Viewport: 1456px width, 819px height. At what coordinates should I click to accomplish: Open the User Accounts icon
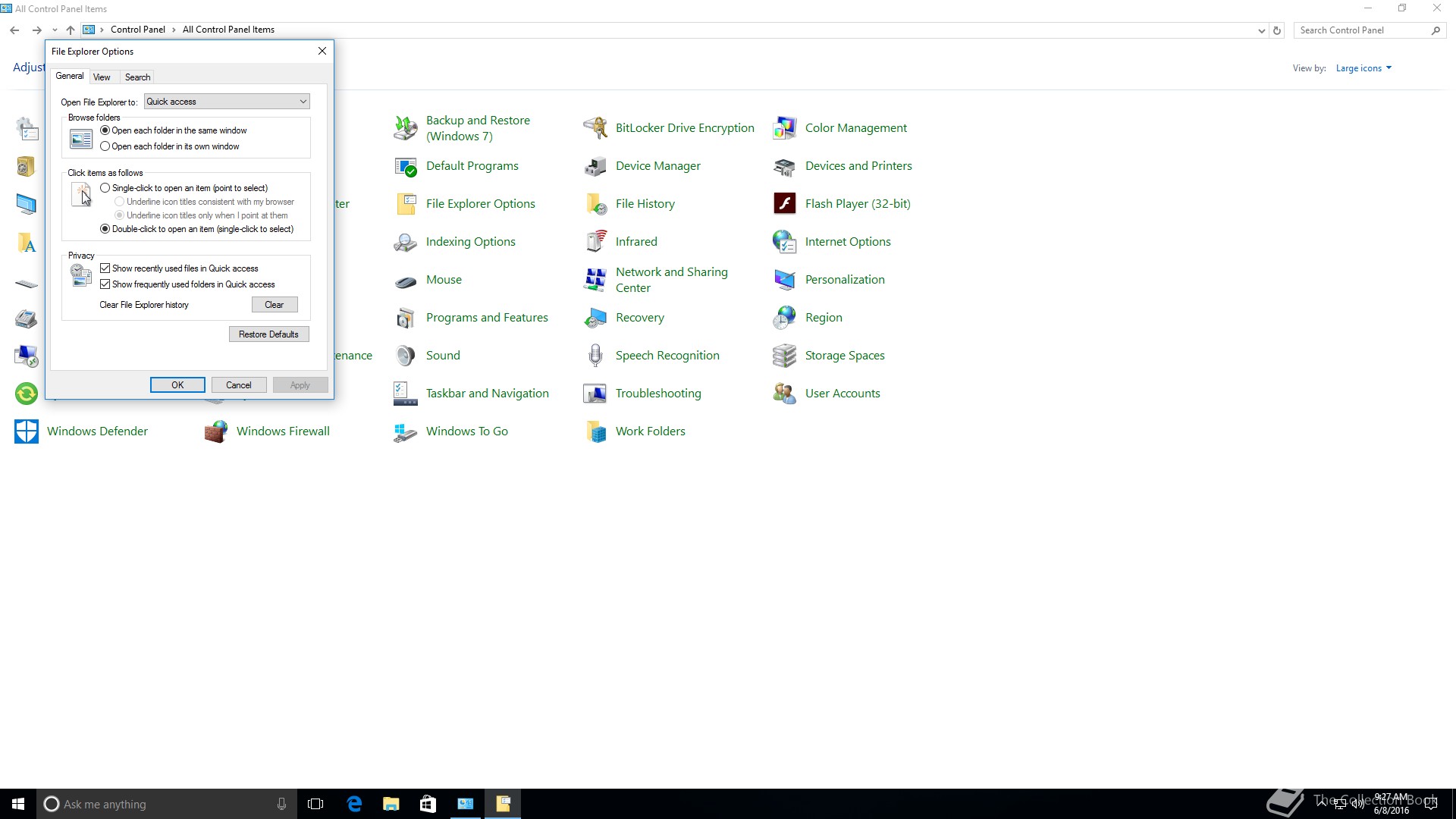pyautogui.click(x=785, y=394)
